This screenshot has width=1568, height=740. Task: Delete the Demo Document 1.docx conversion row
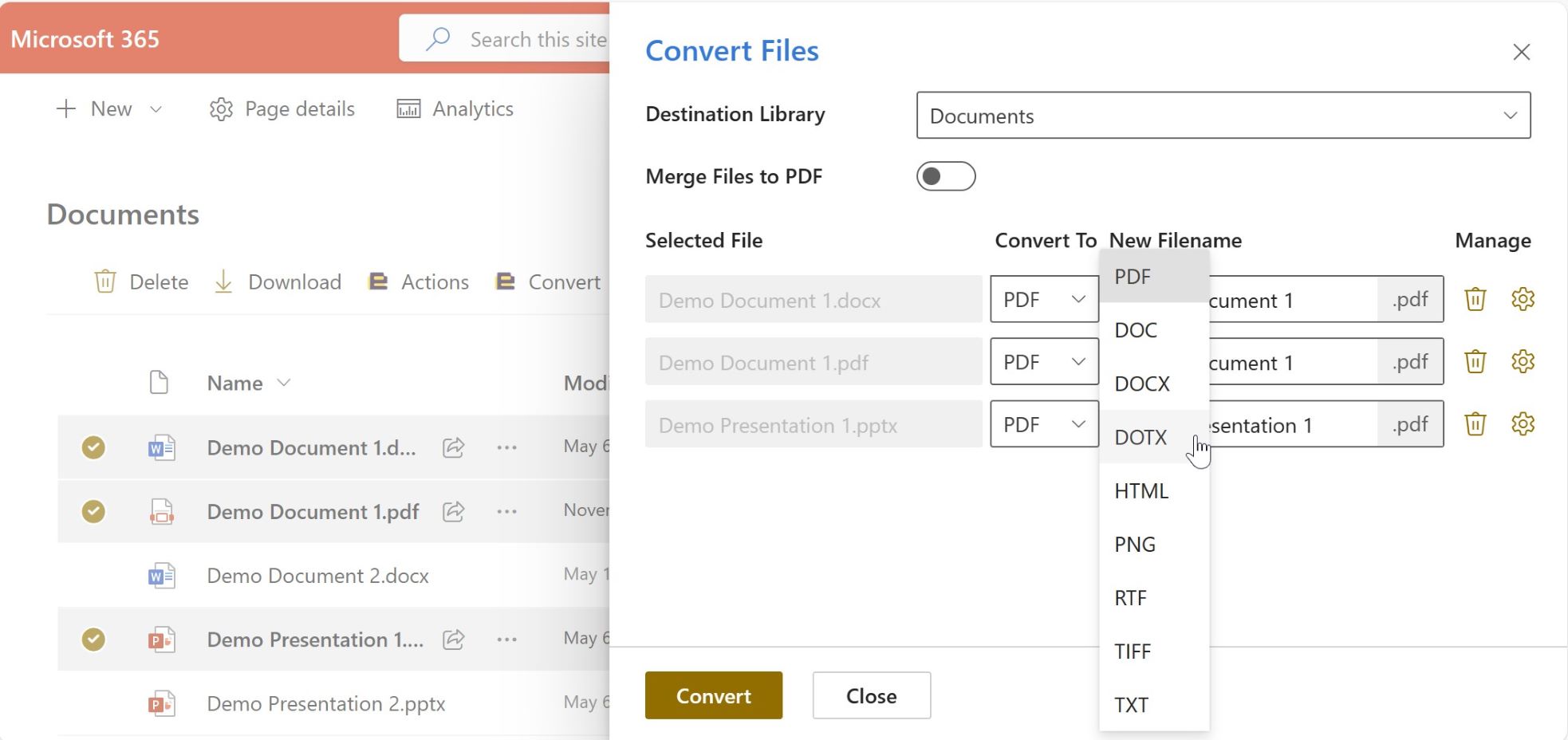coord(1475,300)
